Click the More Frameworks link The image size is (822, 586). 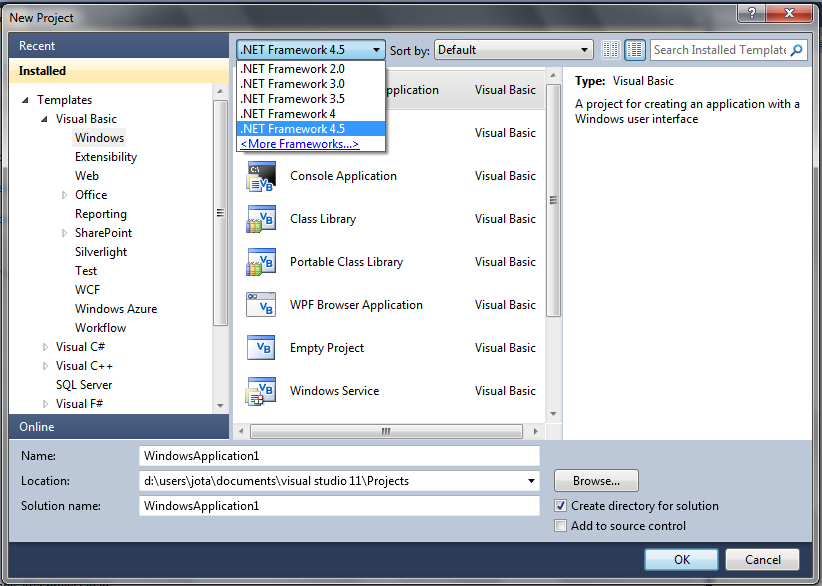300,144
